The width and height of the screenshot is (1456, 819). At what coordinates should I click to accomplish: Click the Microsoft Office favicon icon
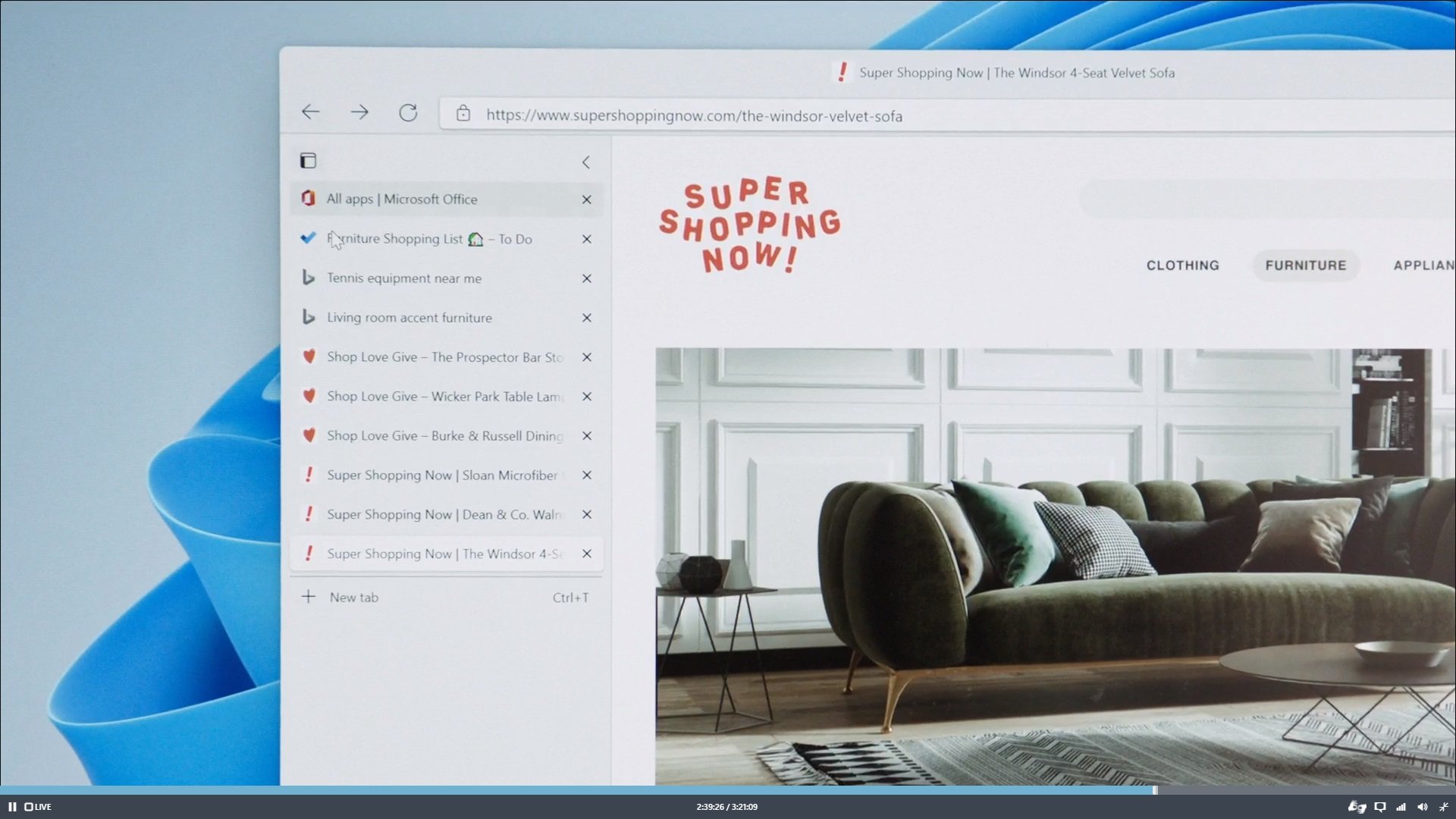(x=308, y=198)
